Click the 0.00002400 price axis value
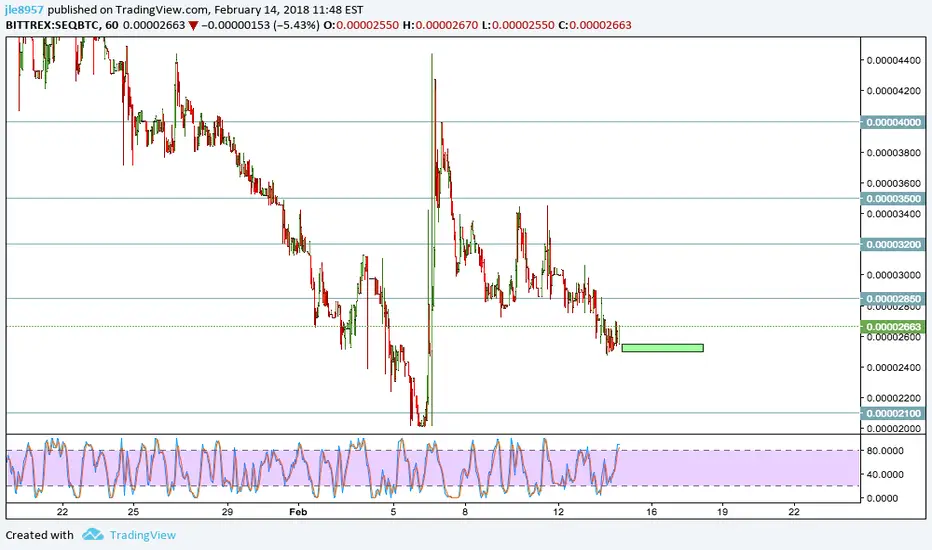The width and height of the screenshot is (932, 550). [x=893, y=367]
